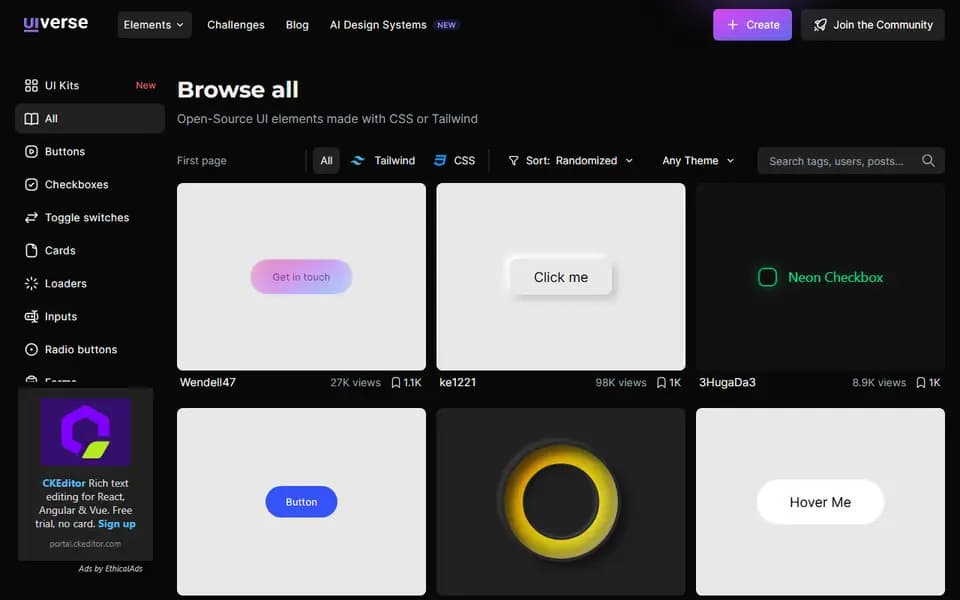Click 27K views on Wendell47 post

click(355, 383)
